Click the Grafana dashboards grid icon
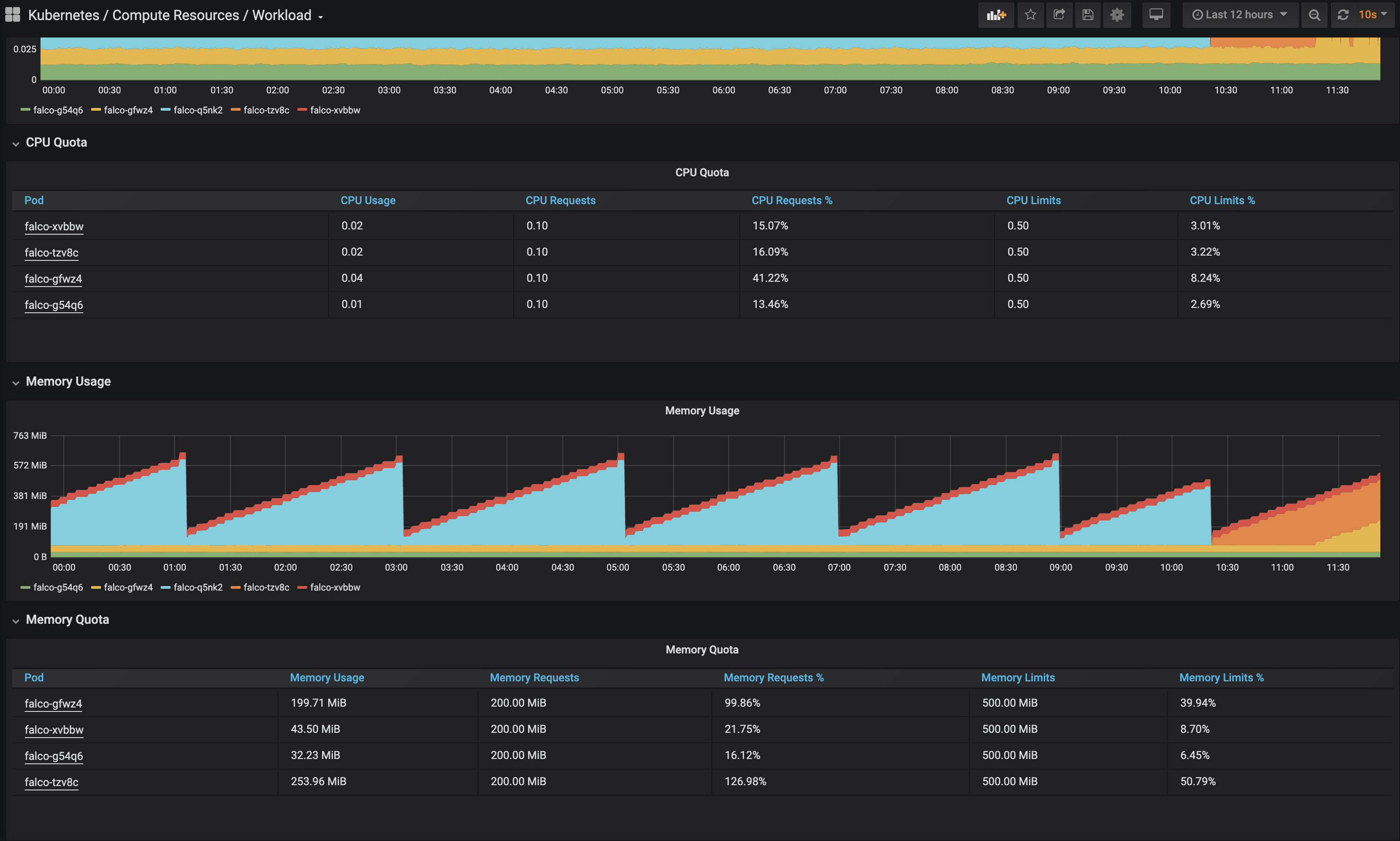Image resolution: width=1400 pixels, height=841 pixels. (x=13, y=14)
